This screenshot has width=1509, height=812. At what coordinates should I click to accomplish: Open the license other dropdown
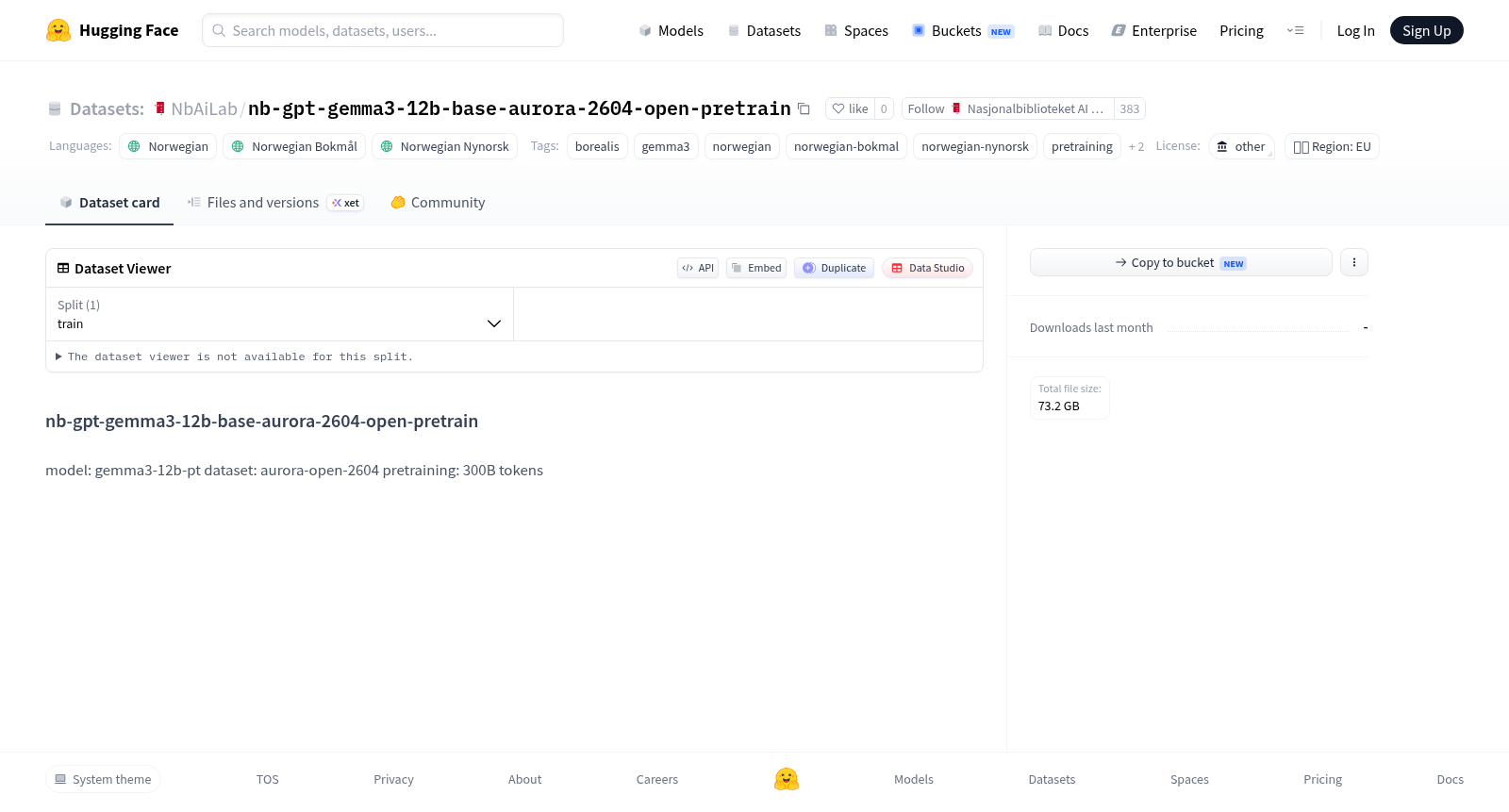(x=1241, y=146)
